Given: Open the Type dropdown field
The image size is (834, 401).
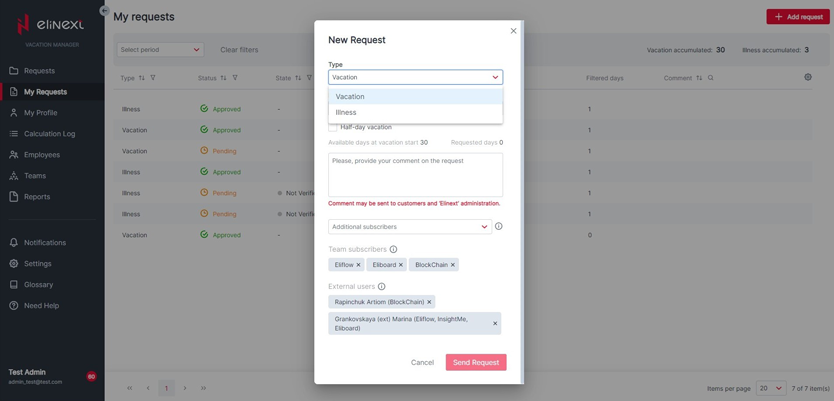Looking at the screenshot, I should point(414,77).
